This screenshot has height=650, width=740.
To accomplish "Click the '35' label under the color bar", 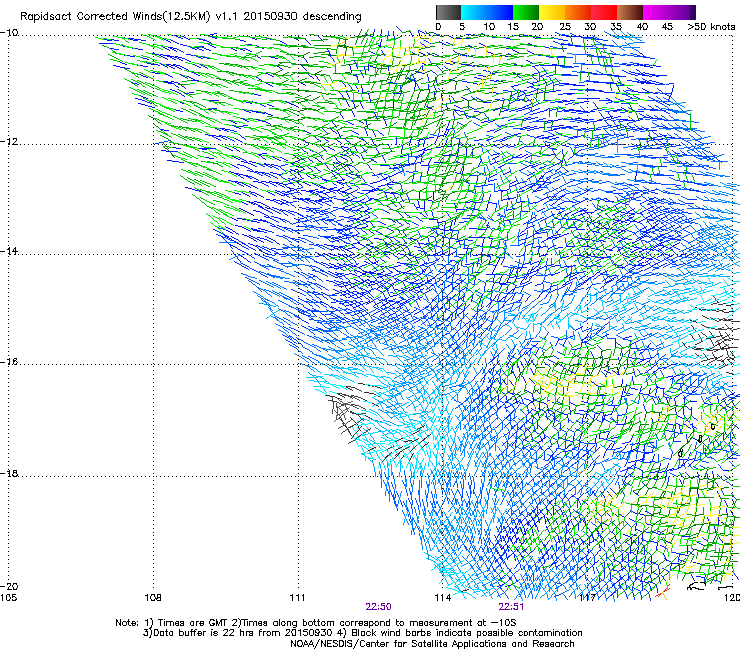I will point(616,27).
